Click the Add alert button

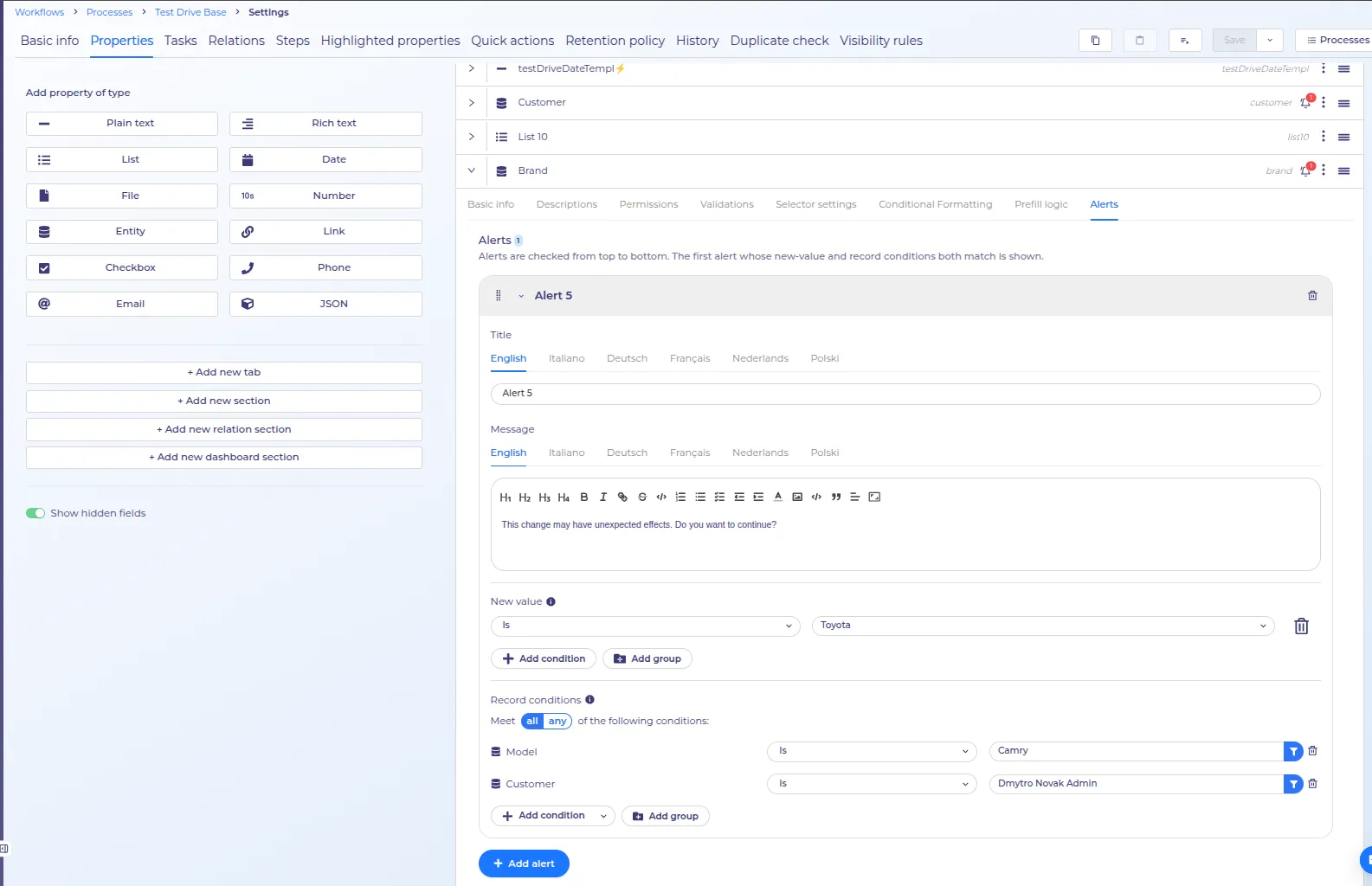[x=524, y=864]
